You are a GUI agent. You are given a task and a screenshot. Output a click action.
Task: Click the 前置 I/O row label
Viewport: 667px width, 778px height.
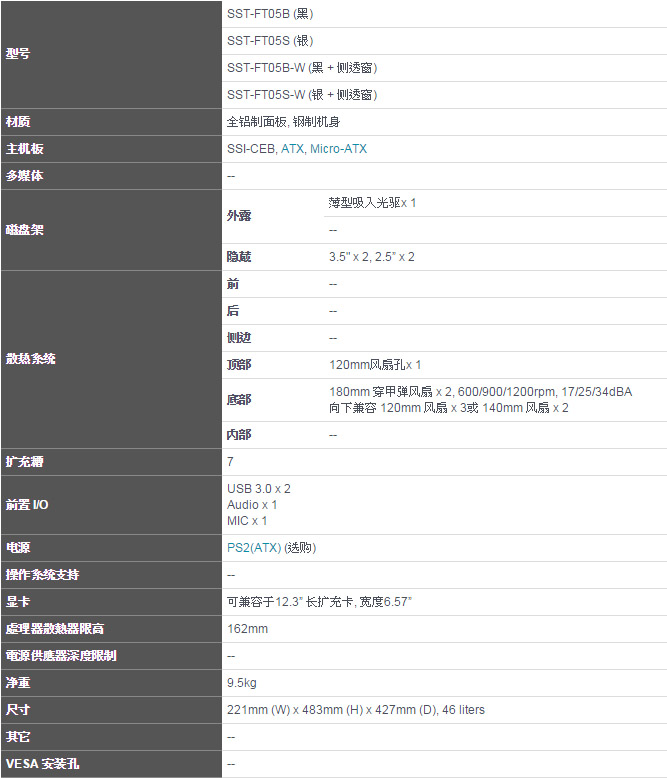point(27,505)
